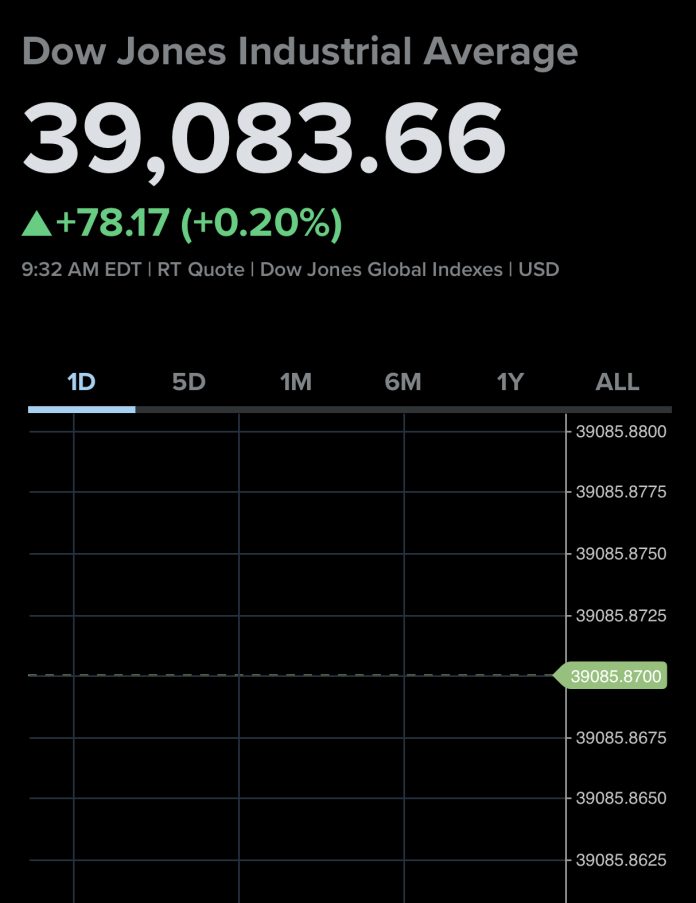
Task: Show the 1M chart range
Action: (296, 382)
